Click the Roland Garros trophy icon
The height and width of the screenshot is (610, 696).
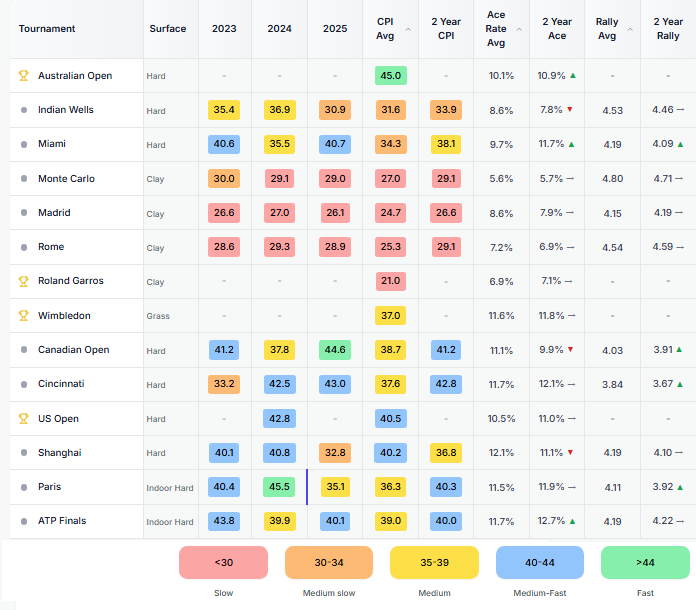[24, 281]
